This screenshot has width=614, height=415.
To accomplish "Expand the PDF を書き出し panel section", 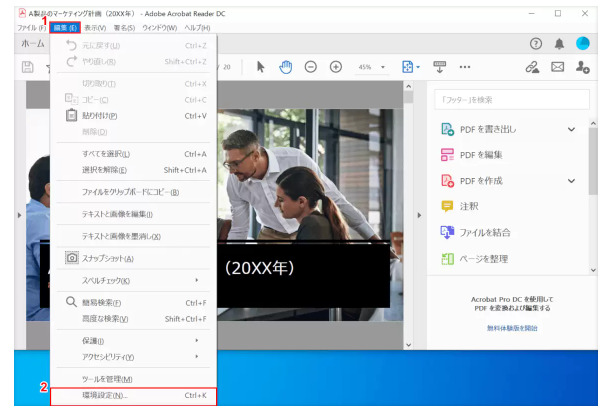I will point(571,129).
